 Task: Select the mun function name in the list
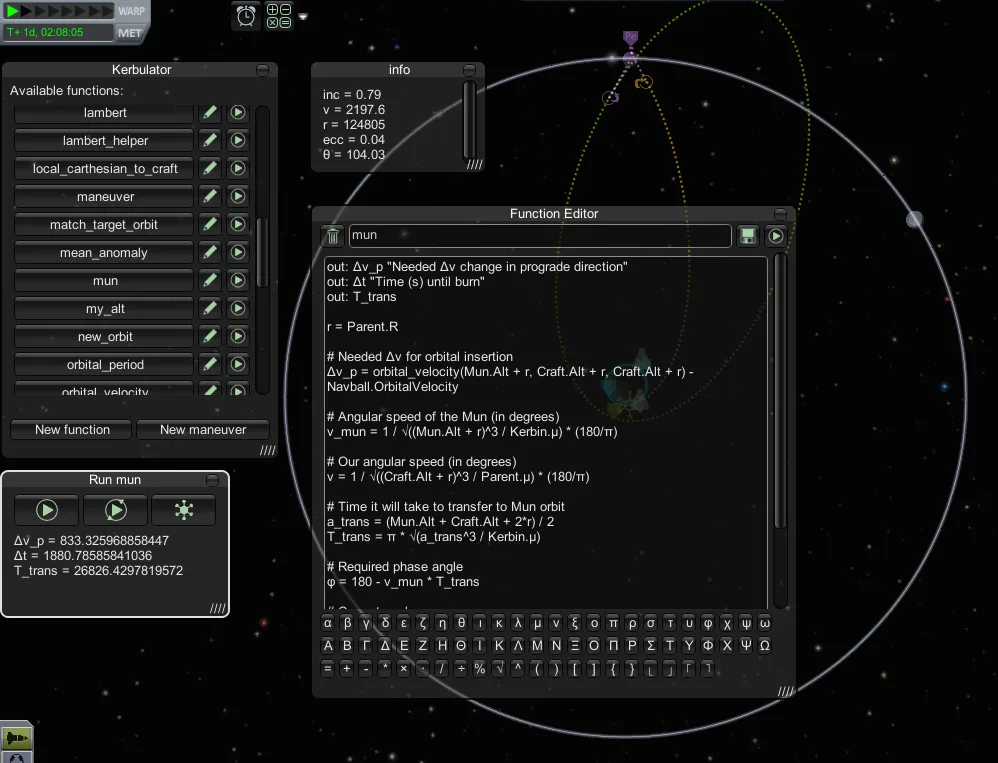[105, 281]
